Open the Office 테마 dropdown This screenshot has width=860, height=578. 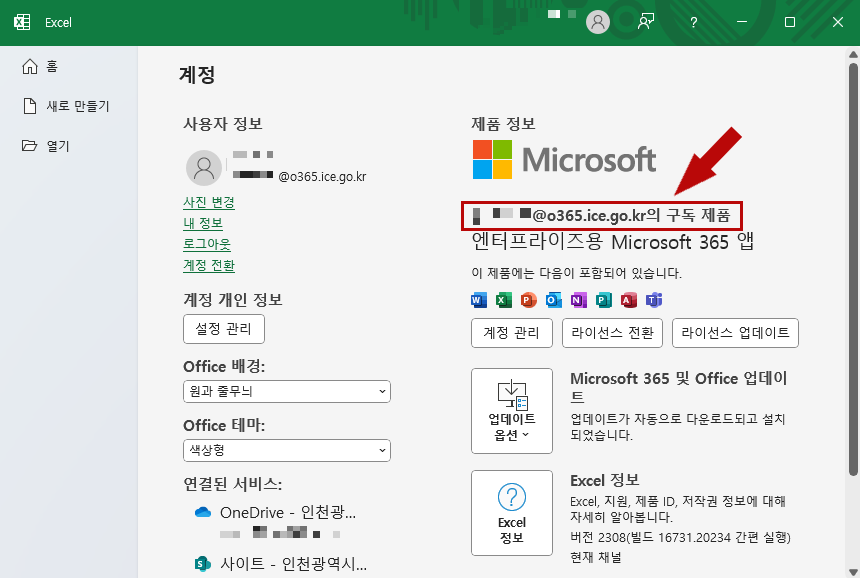coord(287,450)
